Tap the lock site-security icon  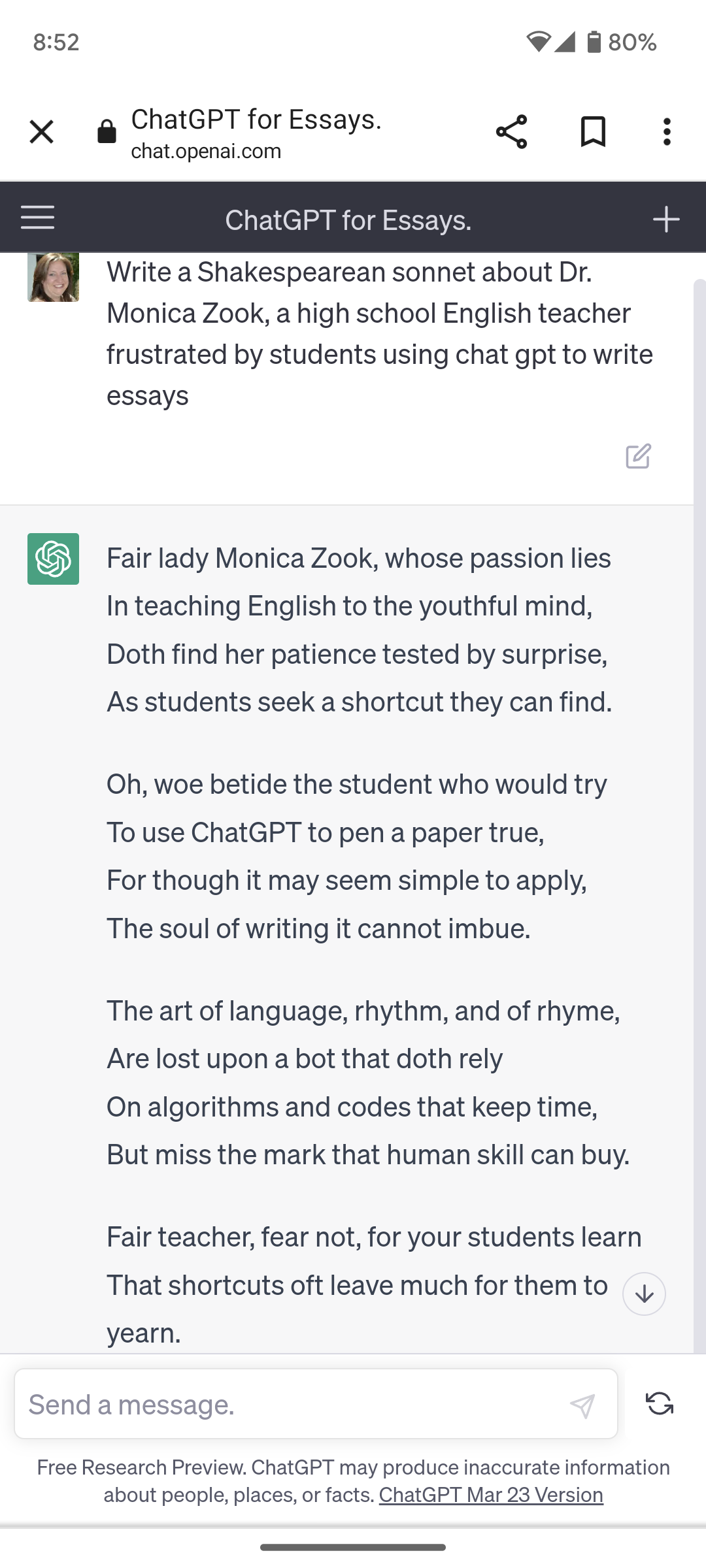point(107,132)
